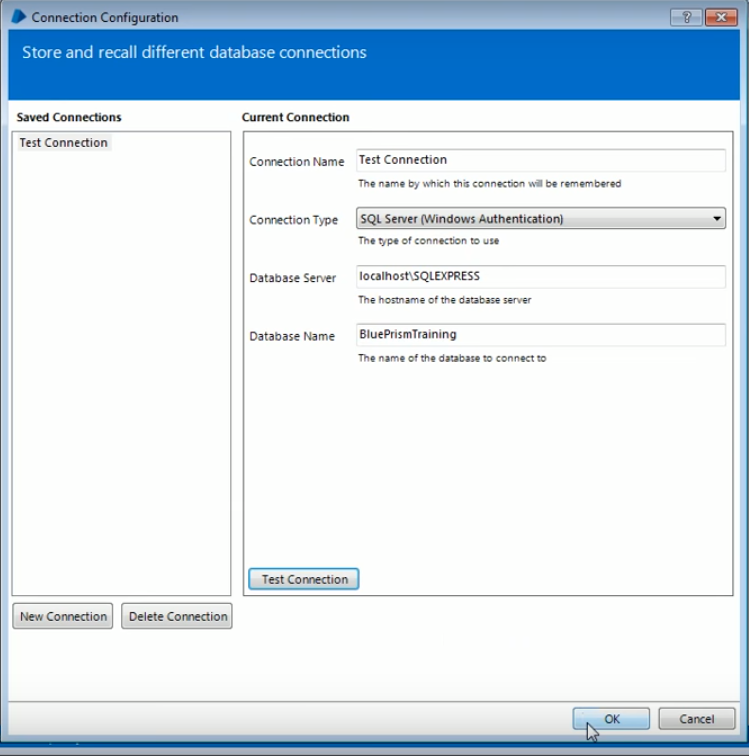Click empty space in Saved Connections list
749x756 pixels.
click(120, 380)
